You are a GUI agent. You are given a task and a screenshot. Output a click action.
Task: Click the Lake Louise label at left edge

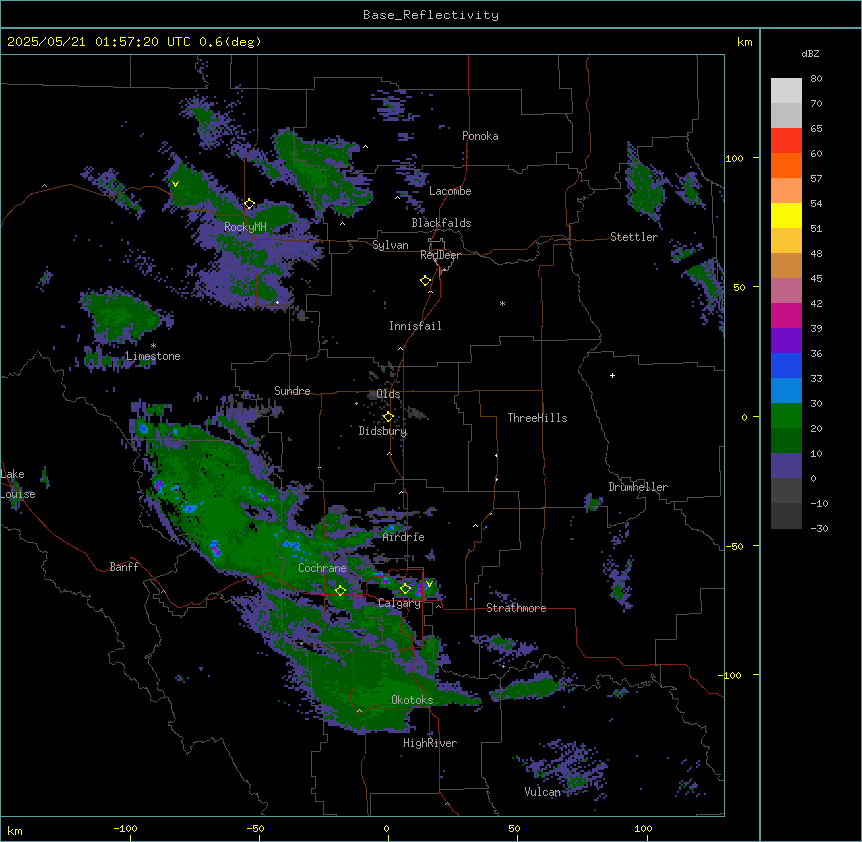click(17, 484)
